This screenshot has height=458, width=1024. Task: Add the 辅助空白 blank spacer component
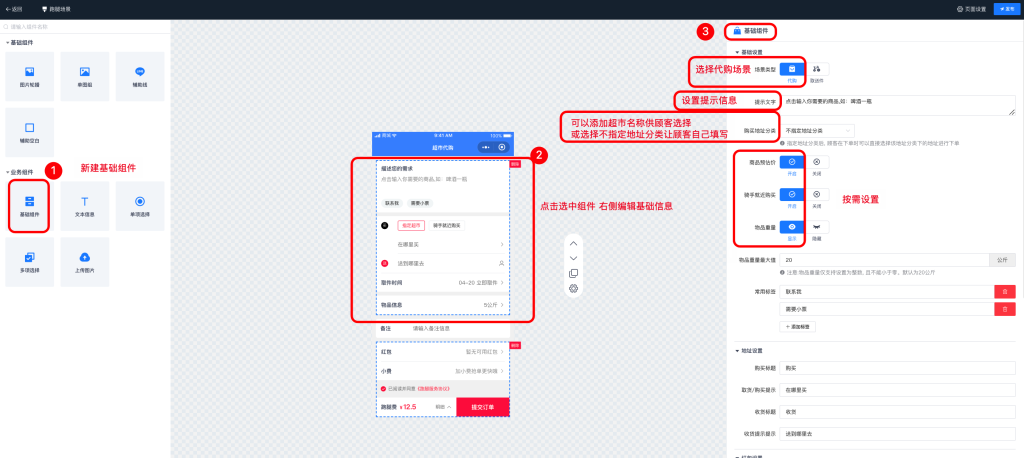pyautogui.click(x=30, y=132)
